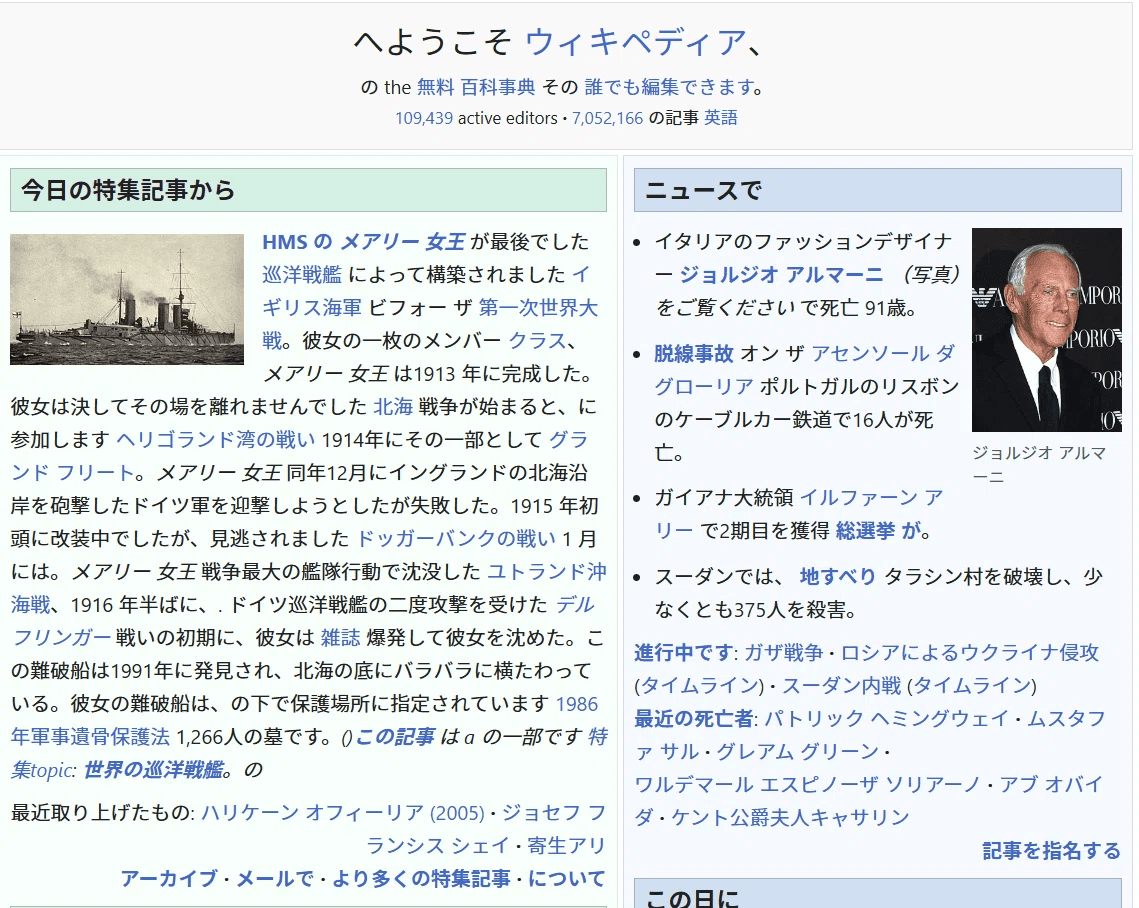Click the より多くの特集記事 link
The width and height of the screenshot is (1139, 908).
421,879
